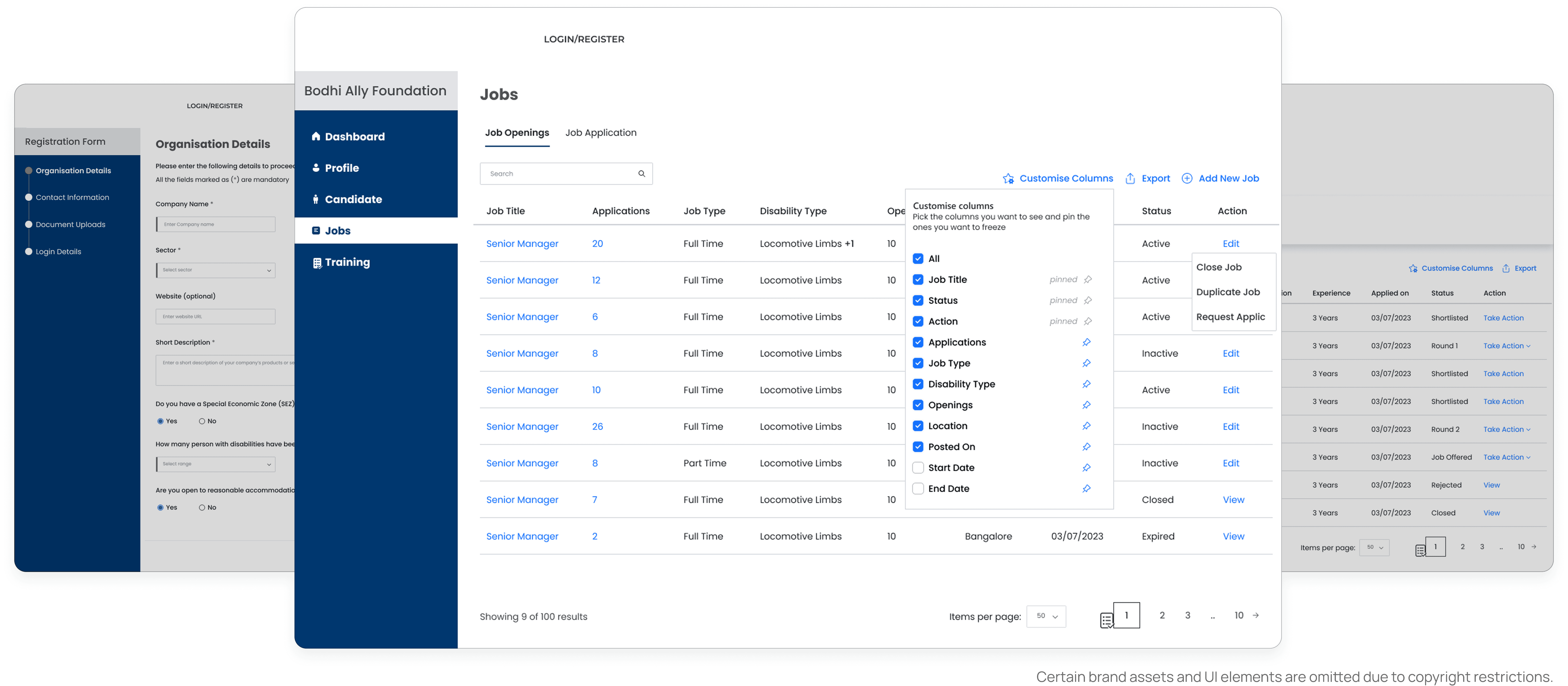Unpin the Job Title column

1088,279
